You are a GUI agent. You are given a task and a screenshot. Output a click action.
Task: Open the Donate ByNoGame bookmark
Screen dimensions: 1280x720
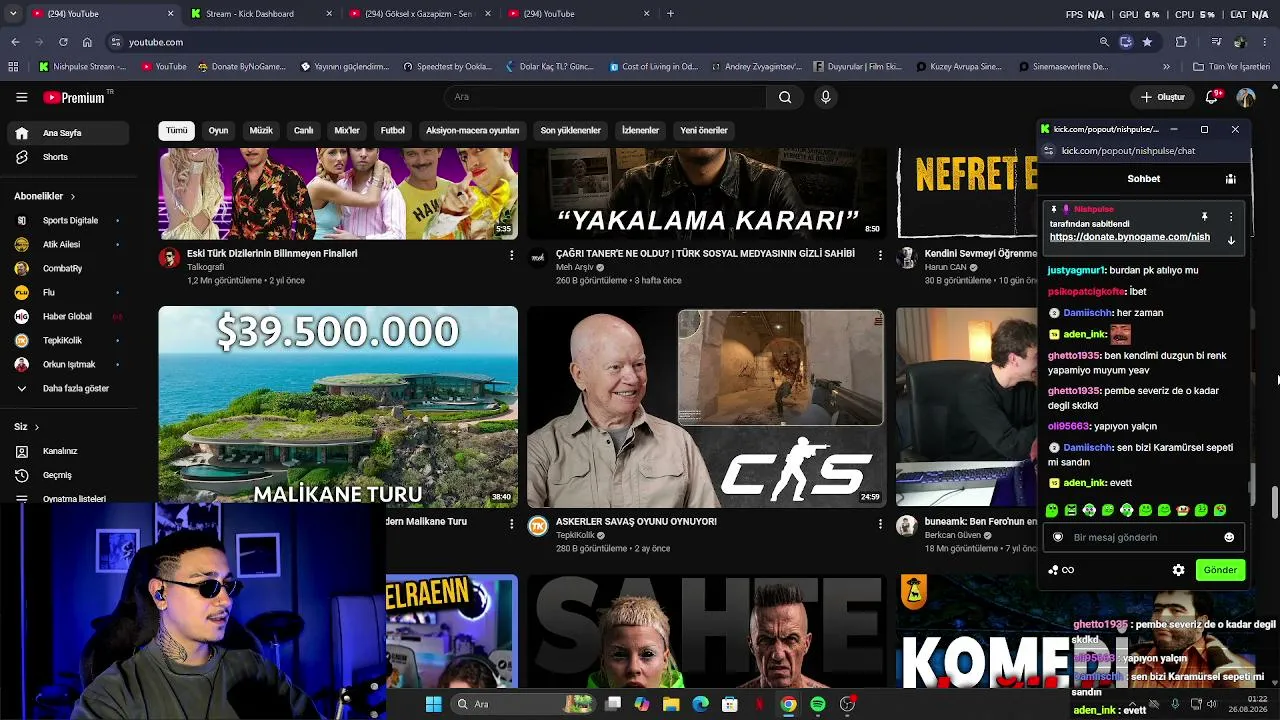[243, 67]
